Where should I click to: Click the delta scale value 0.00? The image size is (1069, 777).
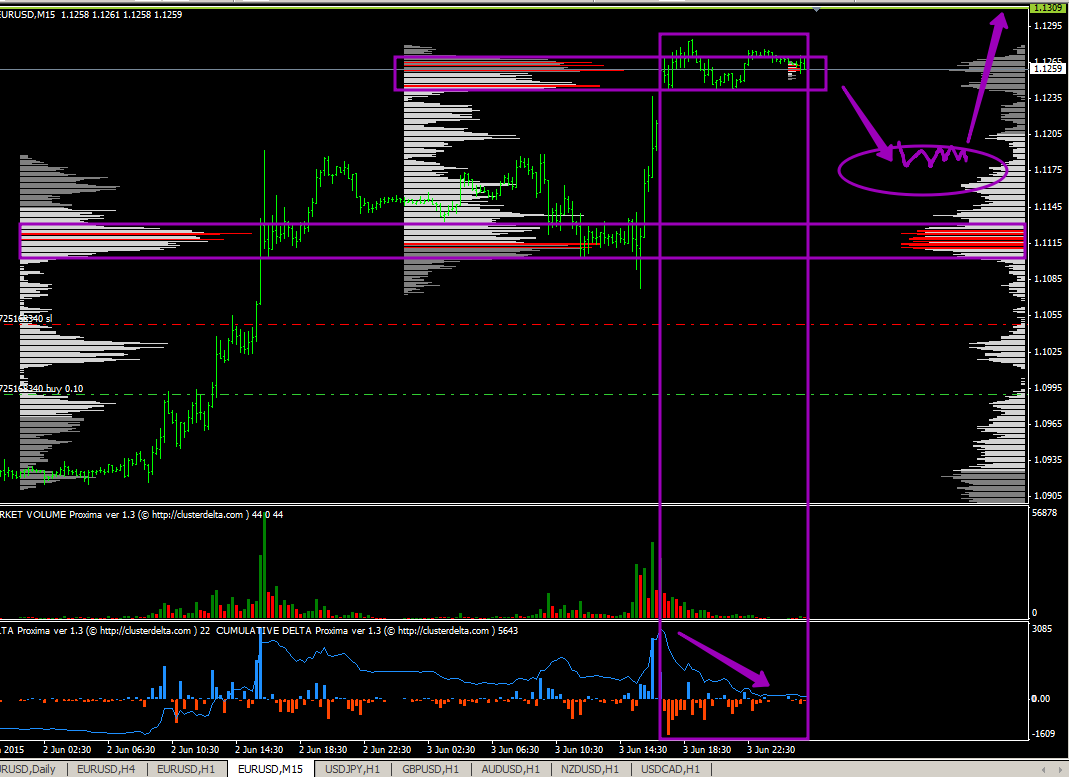point(1040,699)
